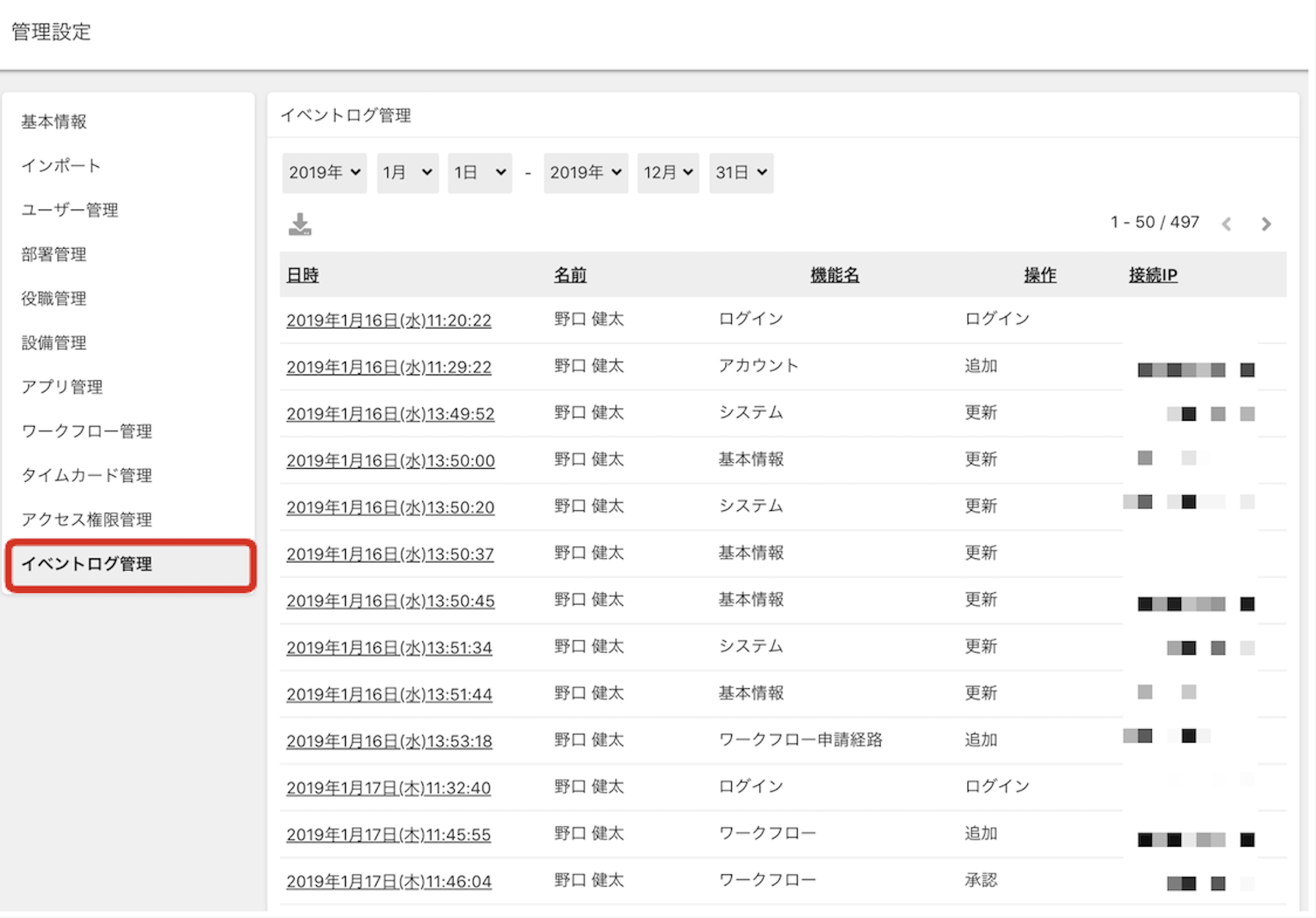Open インポート in the sidebar
The width and height of the screenshot is (1316, 918).
(x=61, y=166)
